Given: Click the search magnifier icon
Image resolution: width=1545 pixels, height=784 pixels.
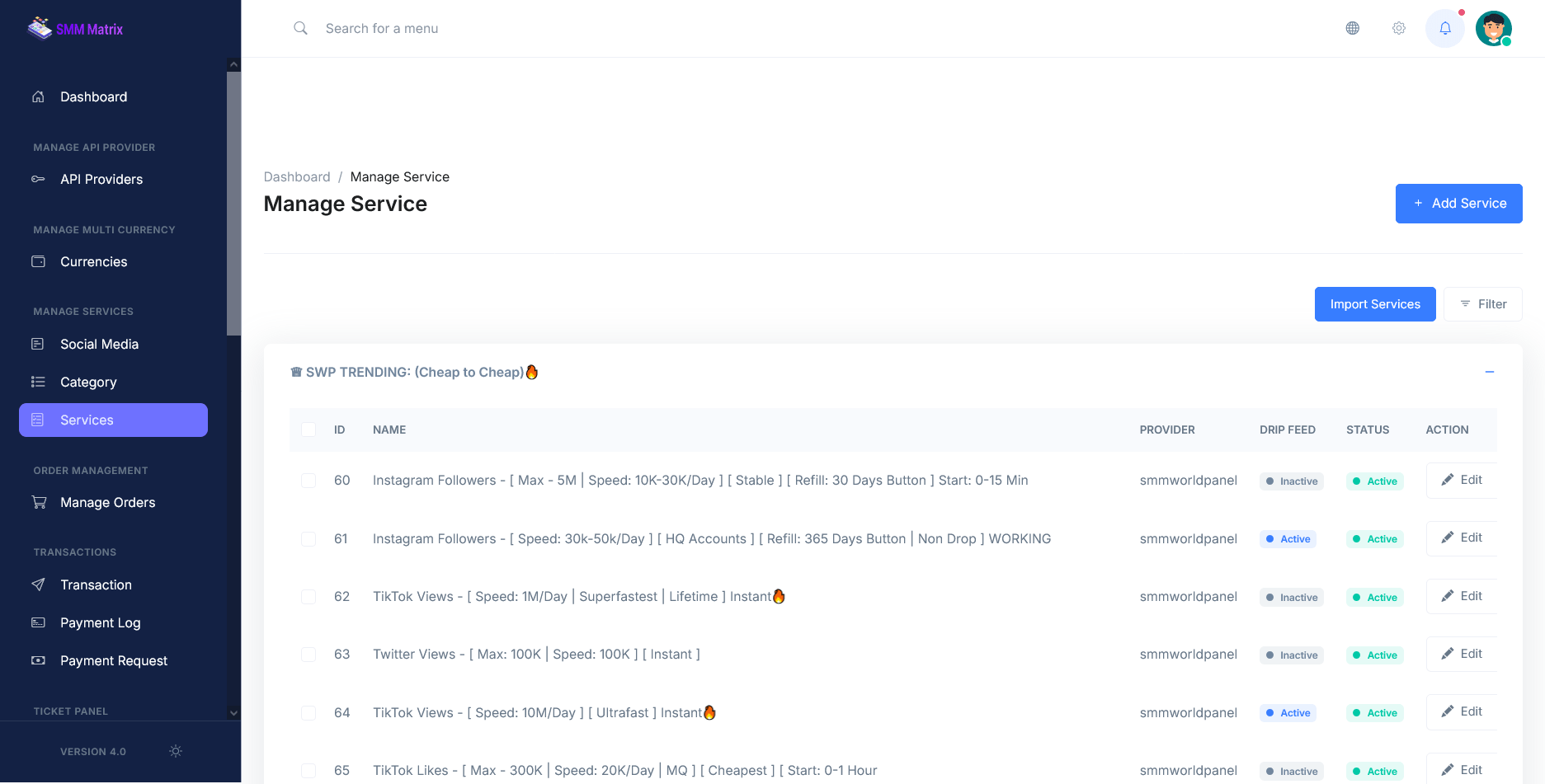Looking at the screenshot, I should (300, 28).
